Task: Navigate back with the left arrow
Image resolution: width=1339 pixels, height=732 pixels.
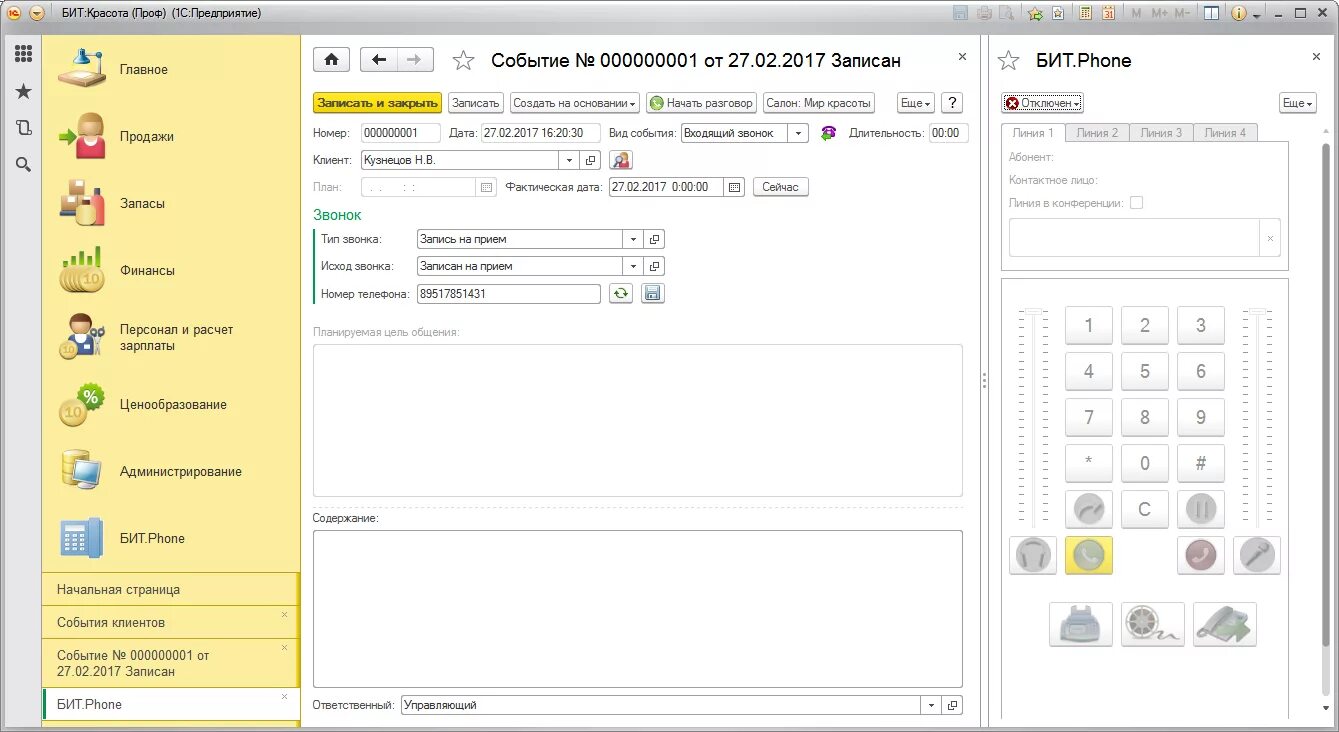Action: 378,60
